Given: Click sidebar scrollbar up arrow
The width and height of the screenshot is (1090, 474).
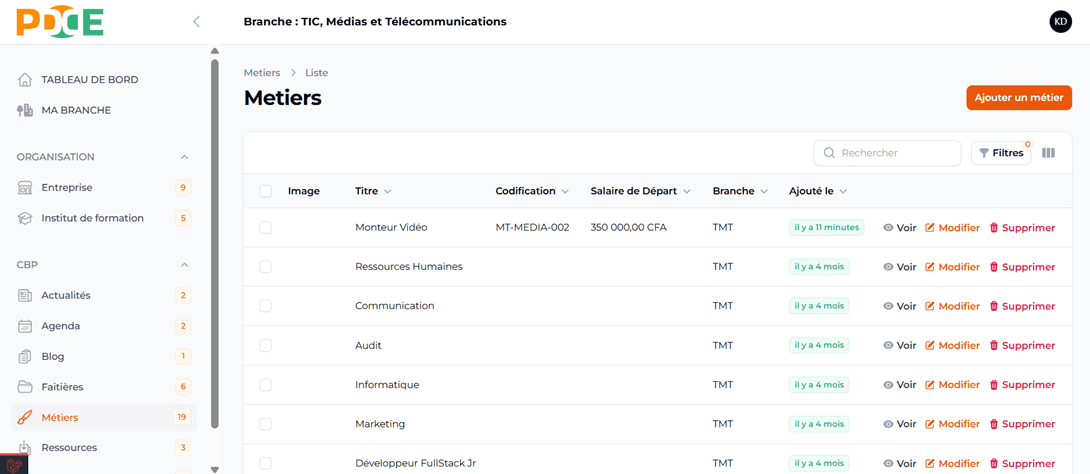Looking at the screenshot, I should [x=215, y=51].
